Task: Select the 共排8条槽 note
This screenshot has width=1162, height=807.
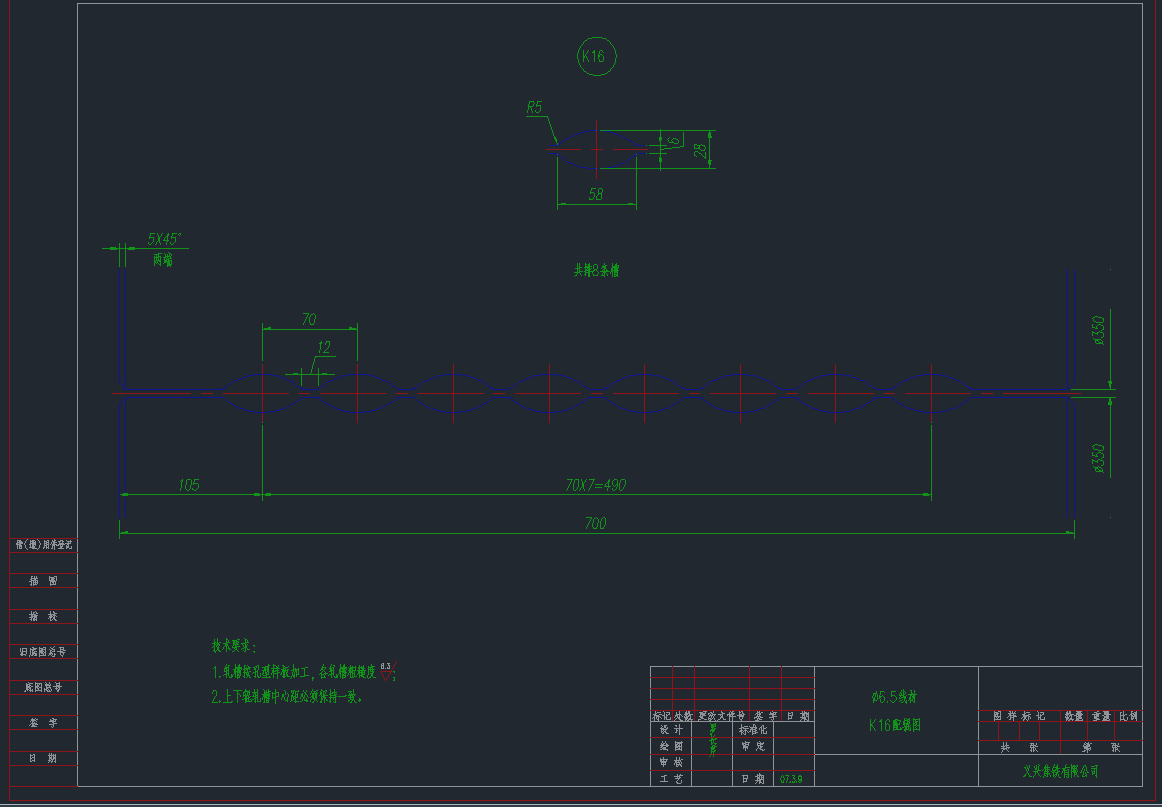Action: [x=596, y=271]
